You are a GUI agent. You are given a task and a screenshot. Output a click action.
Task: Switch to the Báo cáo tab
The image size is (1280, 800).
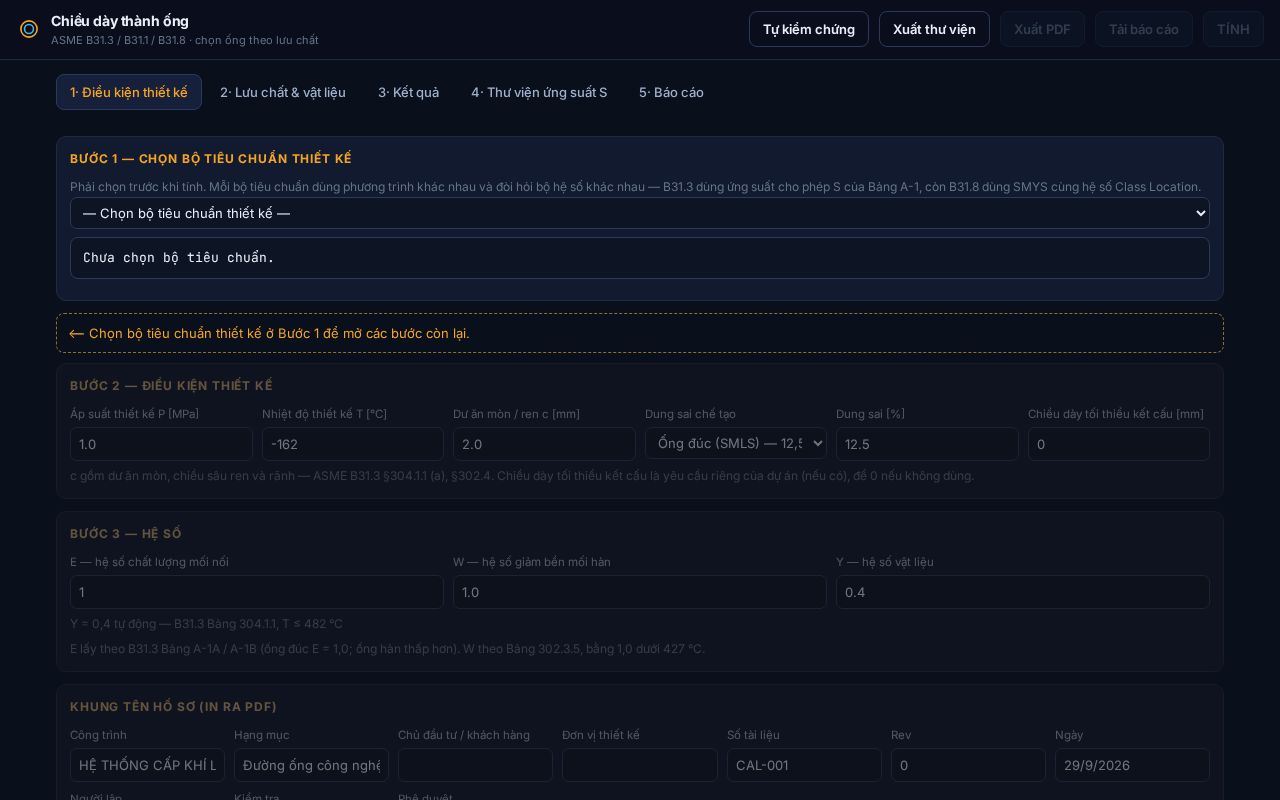671,92
